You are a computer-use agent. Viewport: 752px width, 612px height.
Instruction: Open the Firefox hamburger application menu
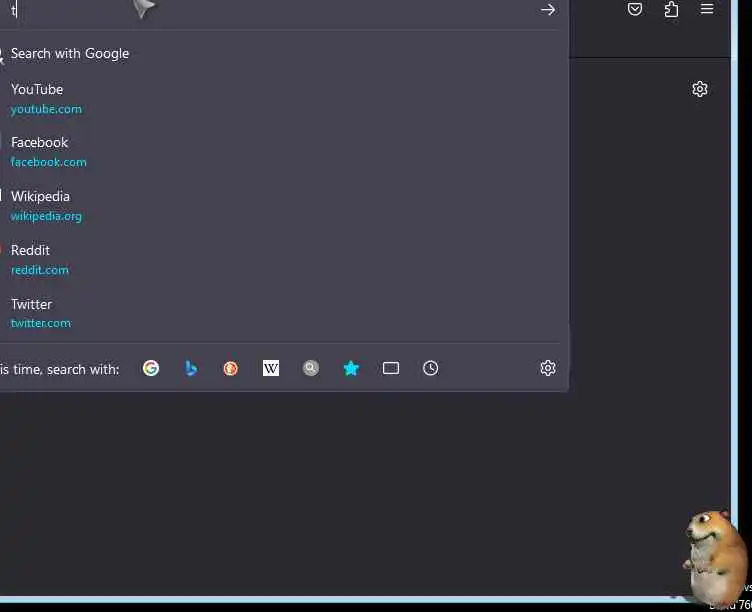[707, 9]
